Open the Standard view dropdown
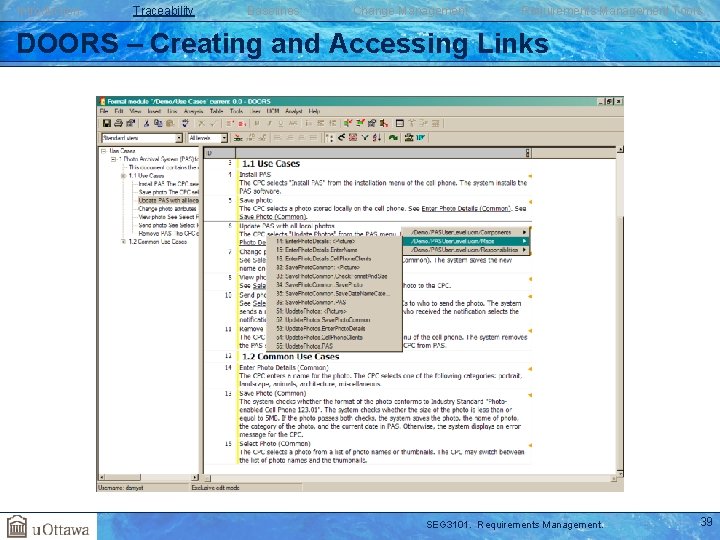The width and height of the screenshot is (720, 540). [179, 138]
